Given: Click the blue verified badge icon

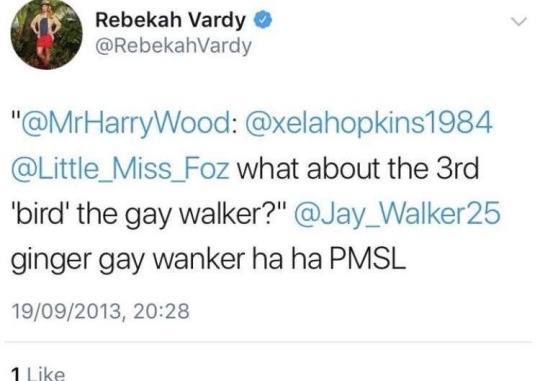Looking at the screenshot, I should (263, 20).
